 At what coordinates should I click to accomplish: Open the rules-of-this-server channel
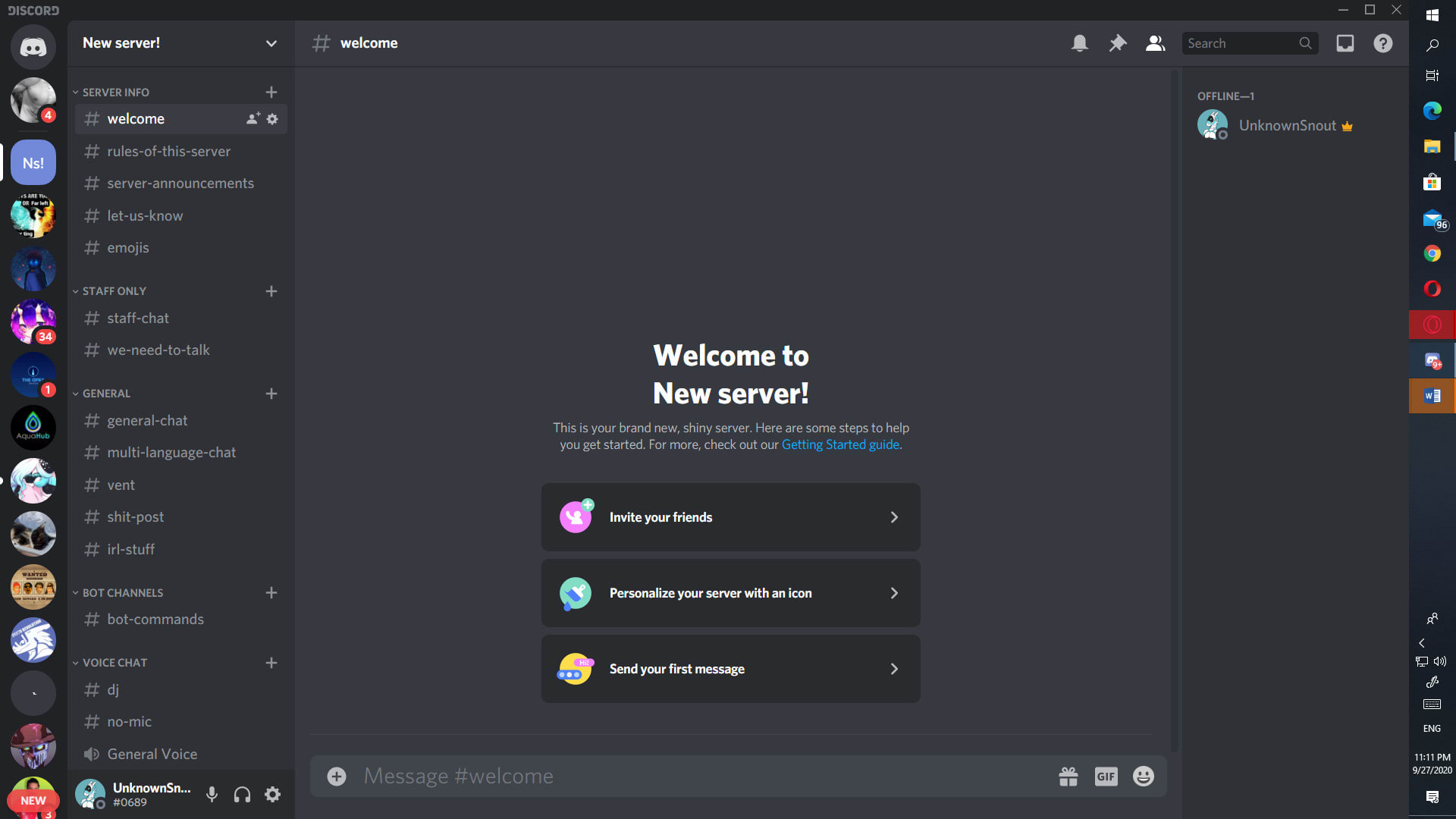pos(168,151)
